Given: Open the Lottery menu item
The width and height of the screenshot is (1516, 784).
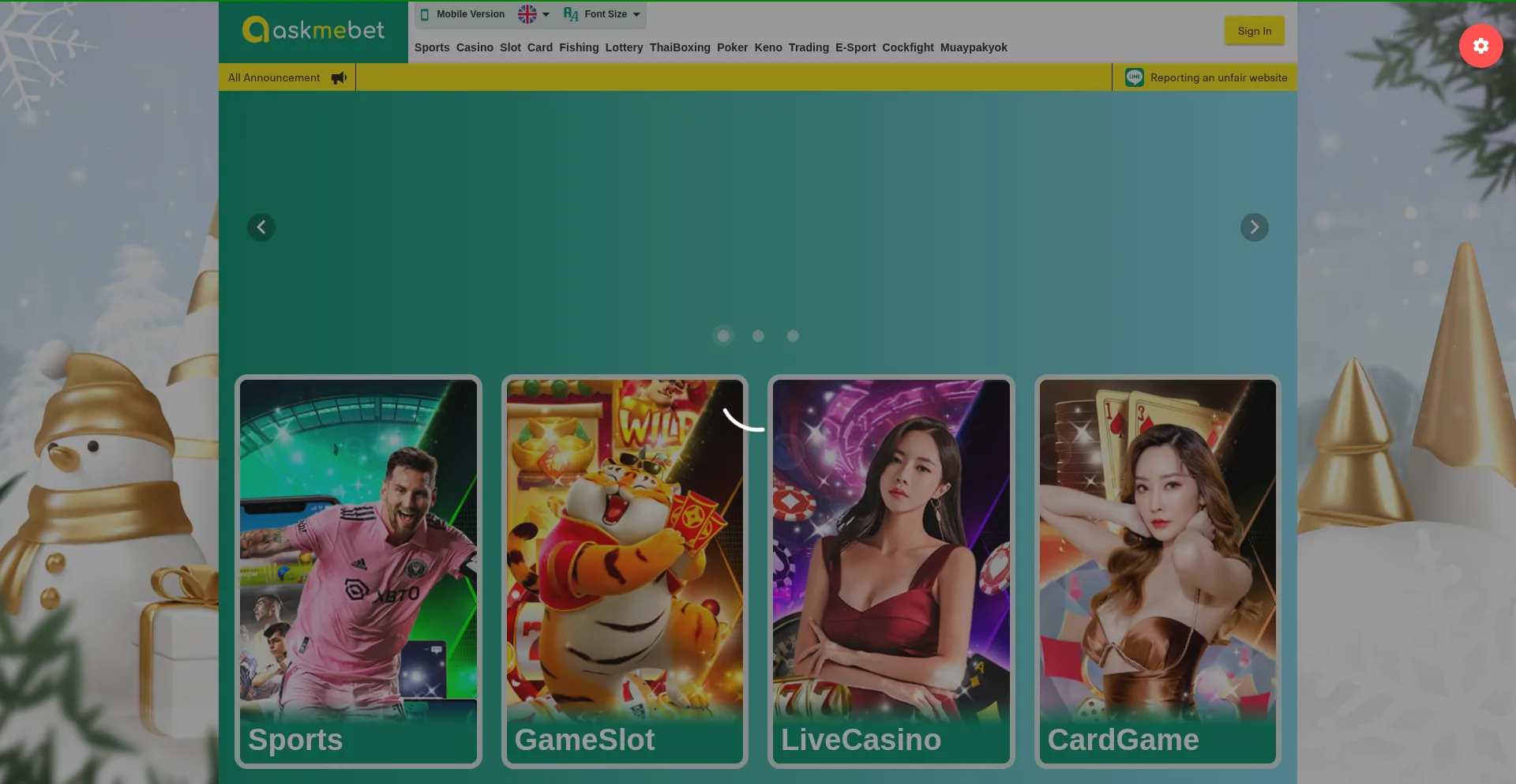Looking at the screenshot, I should coord(624,47).
